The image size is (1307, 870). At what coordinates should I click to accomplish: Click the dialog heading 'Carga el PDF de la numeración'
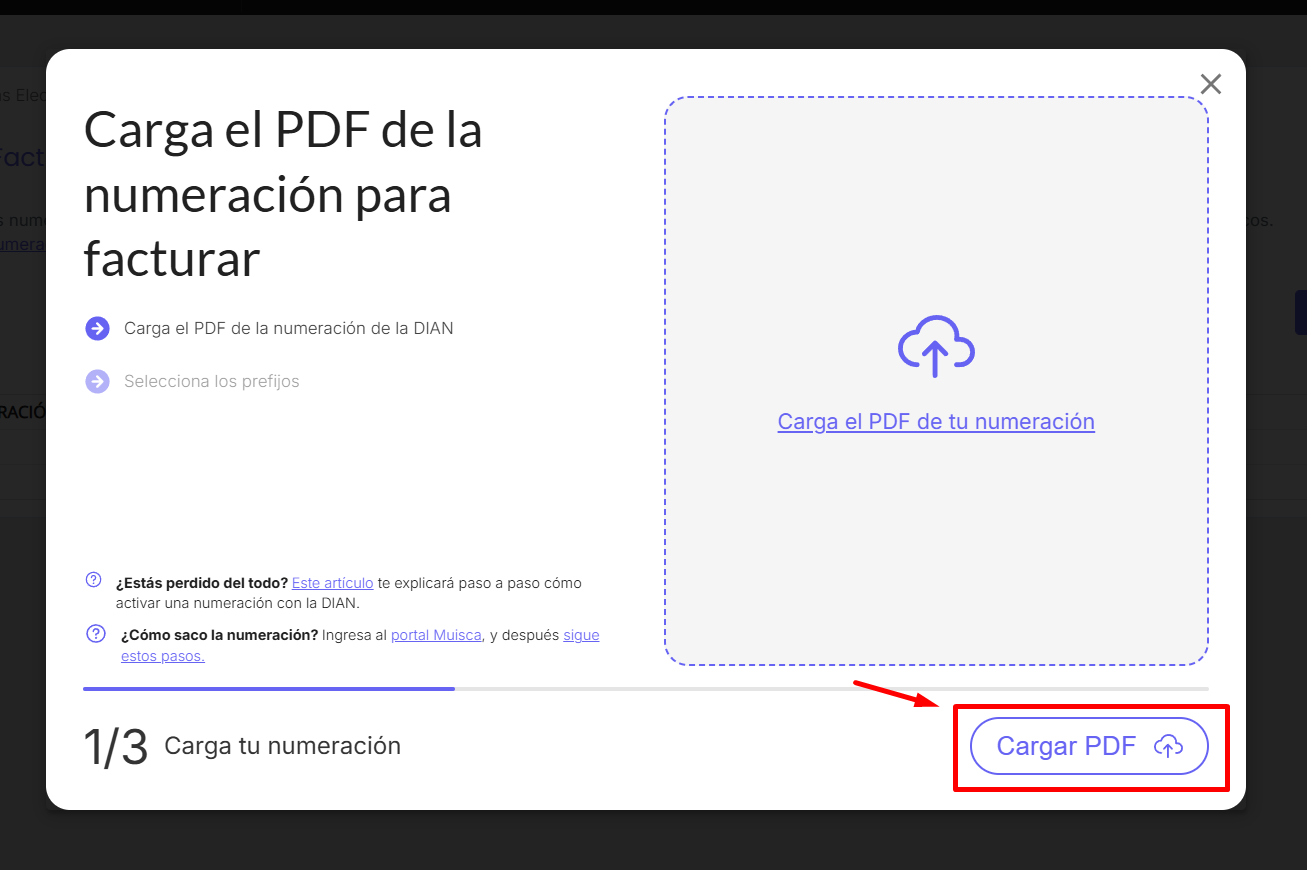283,194
